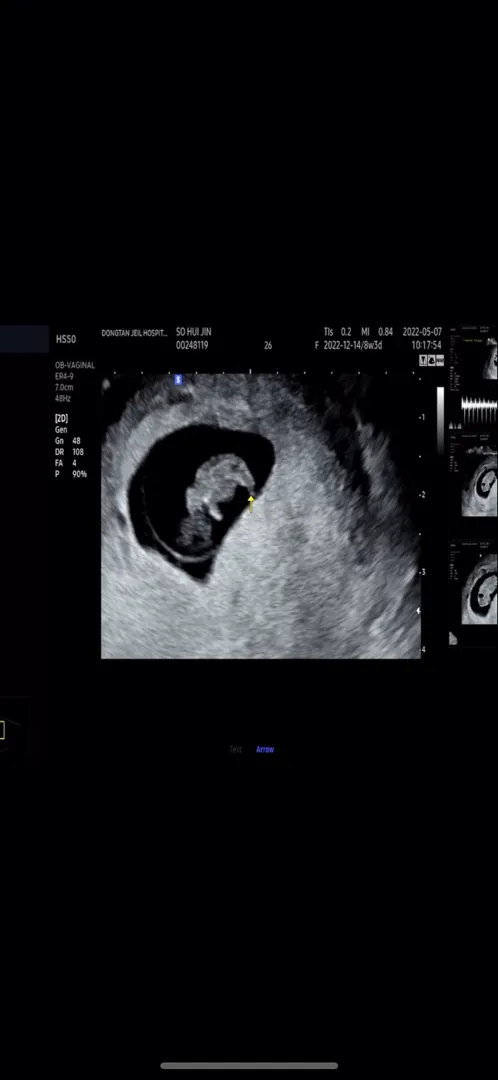Image resolution: width=498 pixels, height=1080 pixels.
Task: Click the iOS home indicator bar
Action: (249, 1066)
